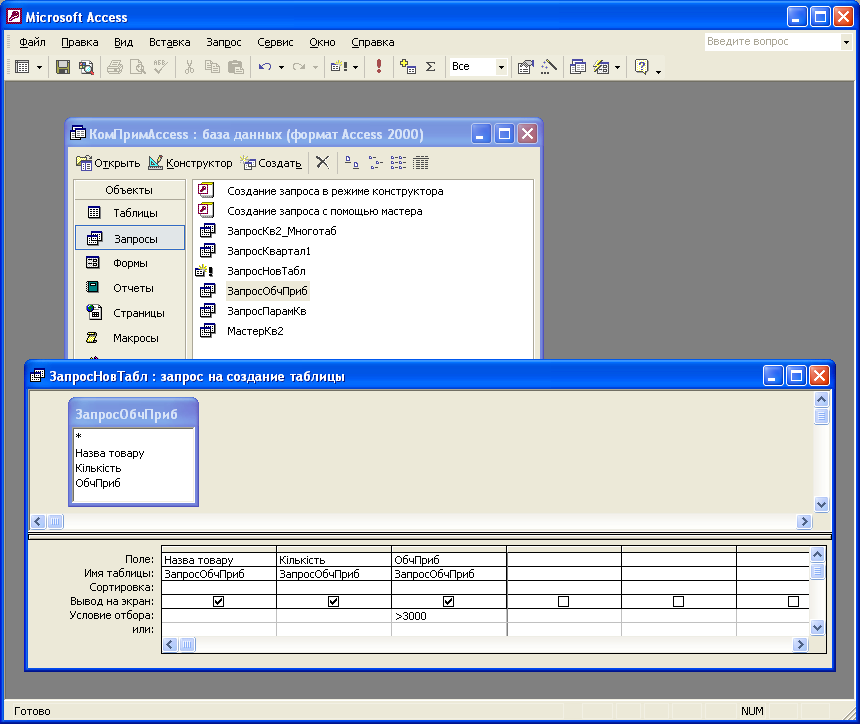Image resolution: width=860 pixels, height=724 pixels.
Task: Click the Help question mark icon
Action: click(x=641, y=67)
